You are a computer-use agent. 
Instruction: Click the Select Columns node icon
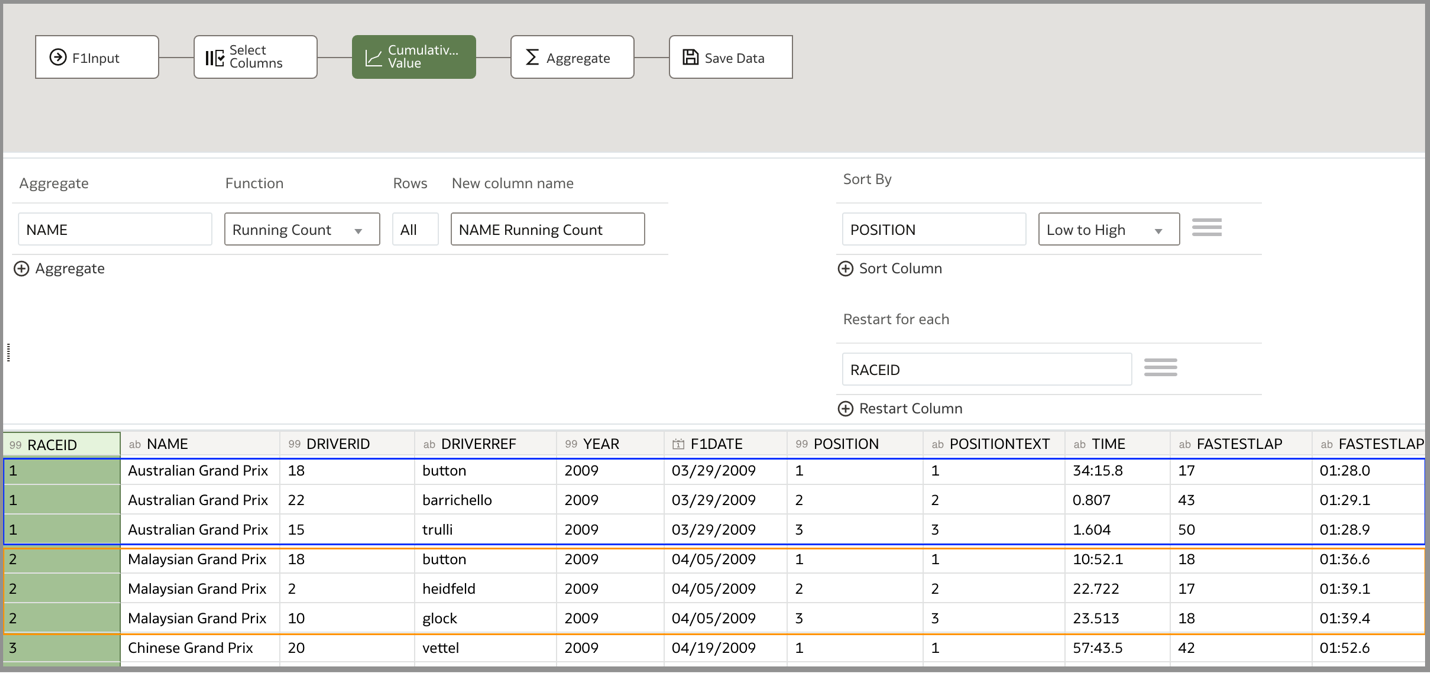tap(215, 57)
